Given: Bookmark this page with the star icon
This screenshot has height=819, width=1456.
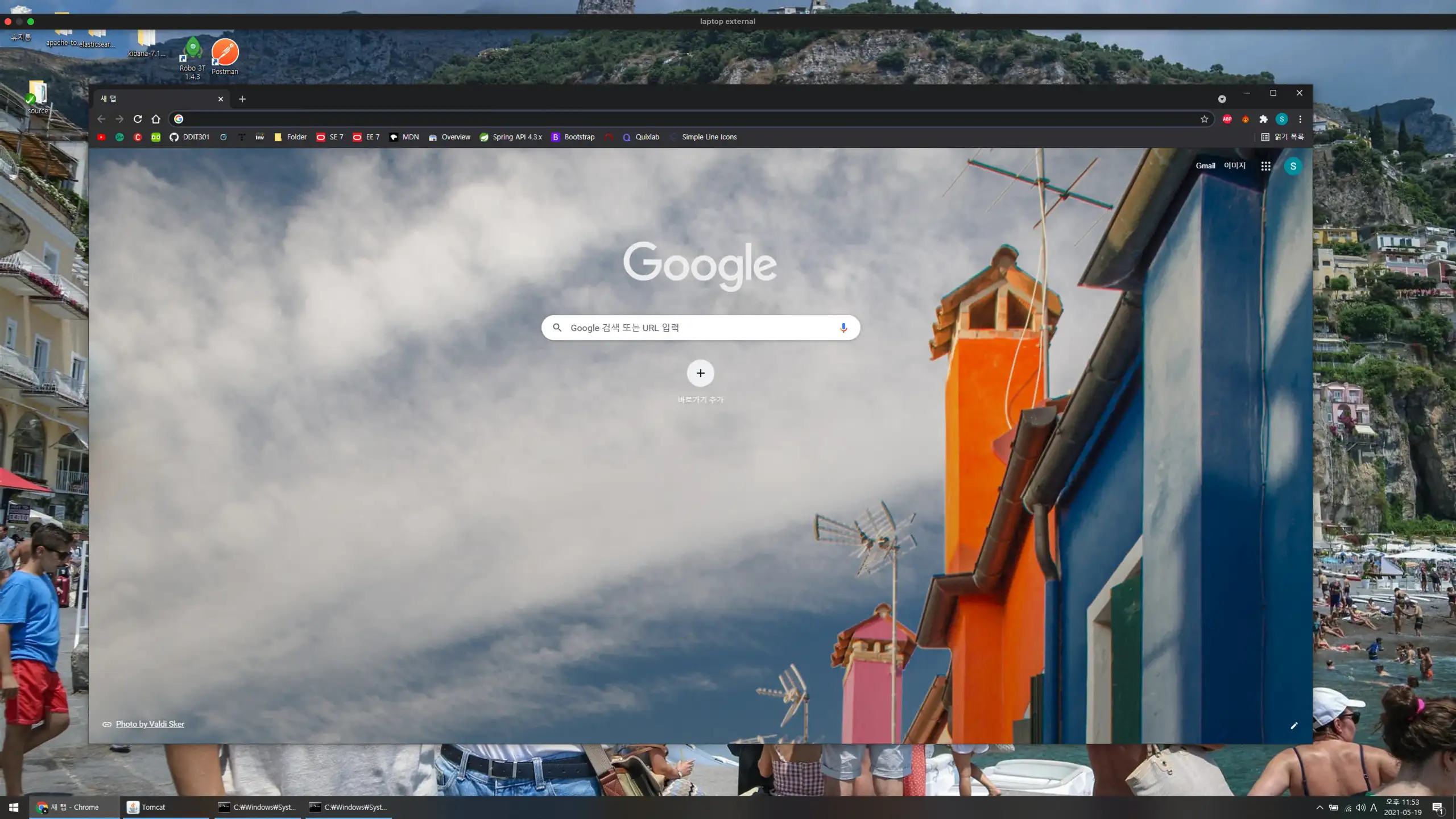Looking at the screenshot, I should (1204, 119).
